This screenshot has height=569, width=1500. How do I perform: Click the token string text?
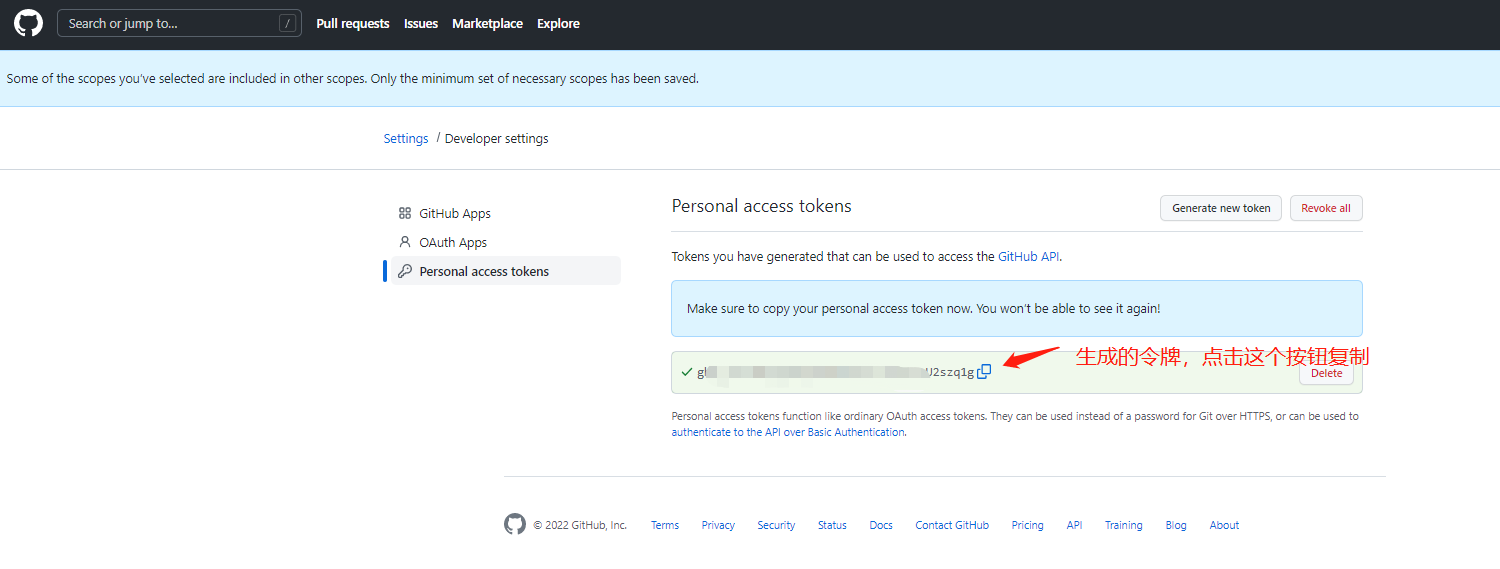[835, 372]
